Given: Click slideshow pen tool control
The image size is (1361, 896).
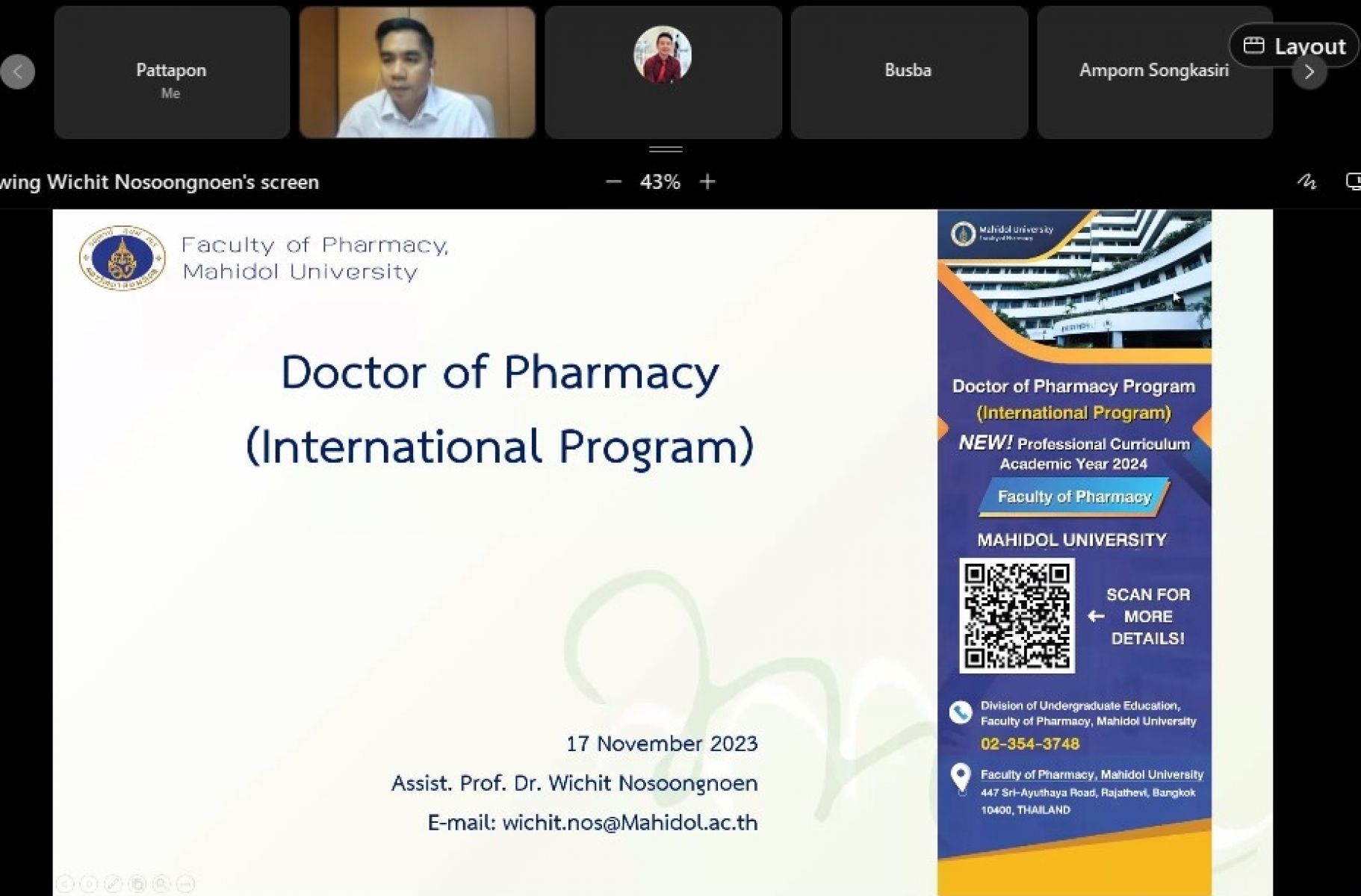Looking at the screenshot, I should click(113, 884).
